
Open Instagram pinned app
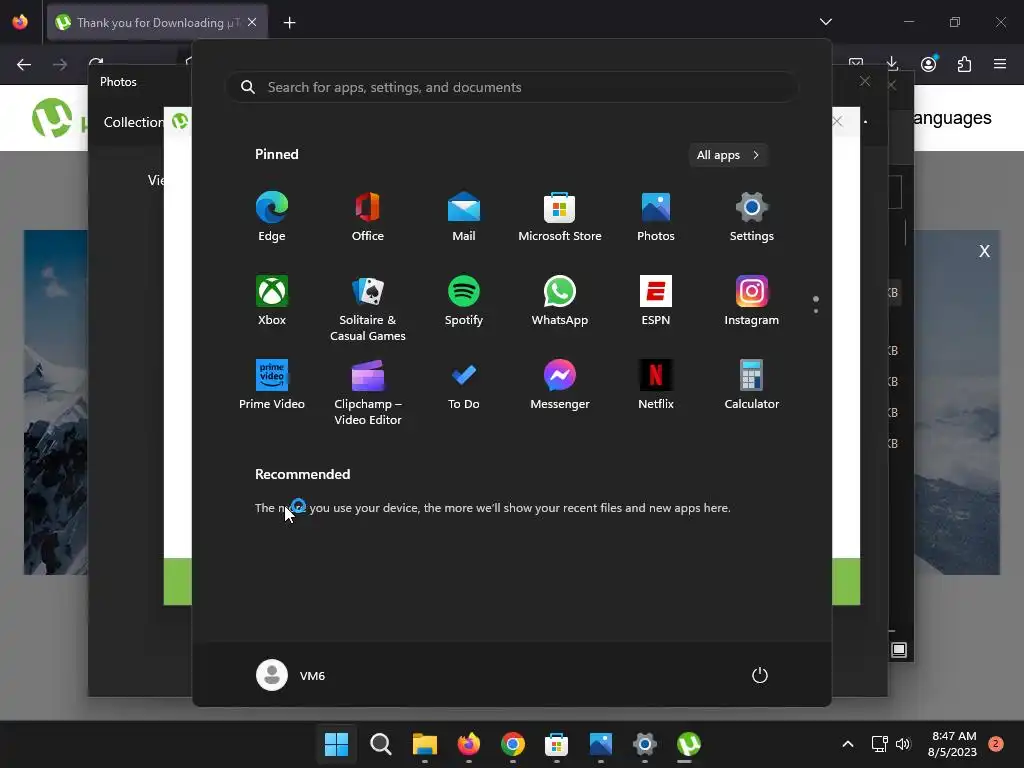coord(752,300)
